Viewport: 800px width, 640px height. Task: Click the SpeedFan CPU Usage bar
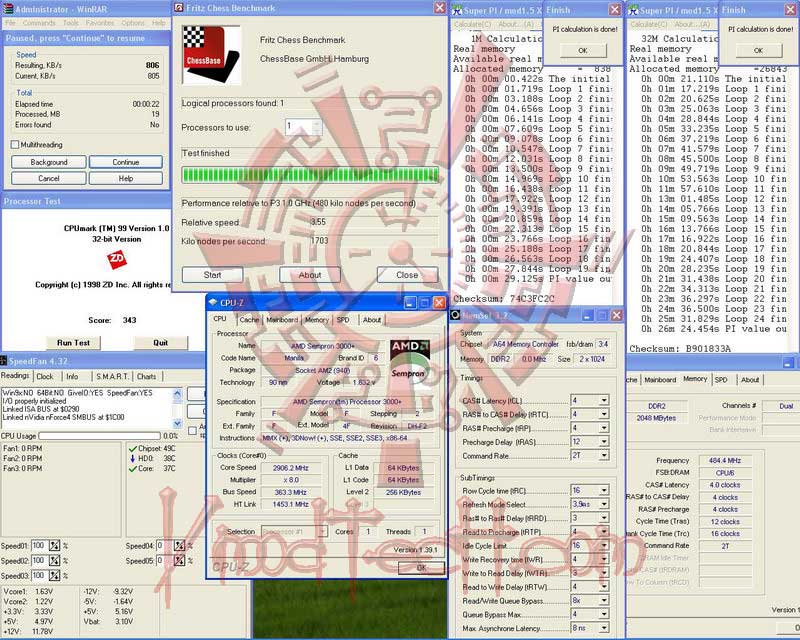tap(99, 436)
